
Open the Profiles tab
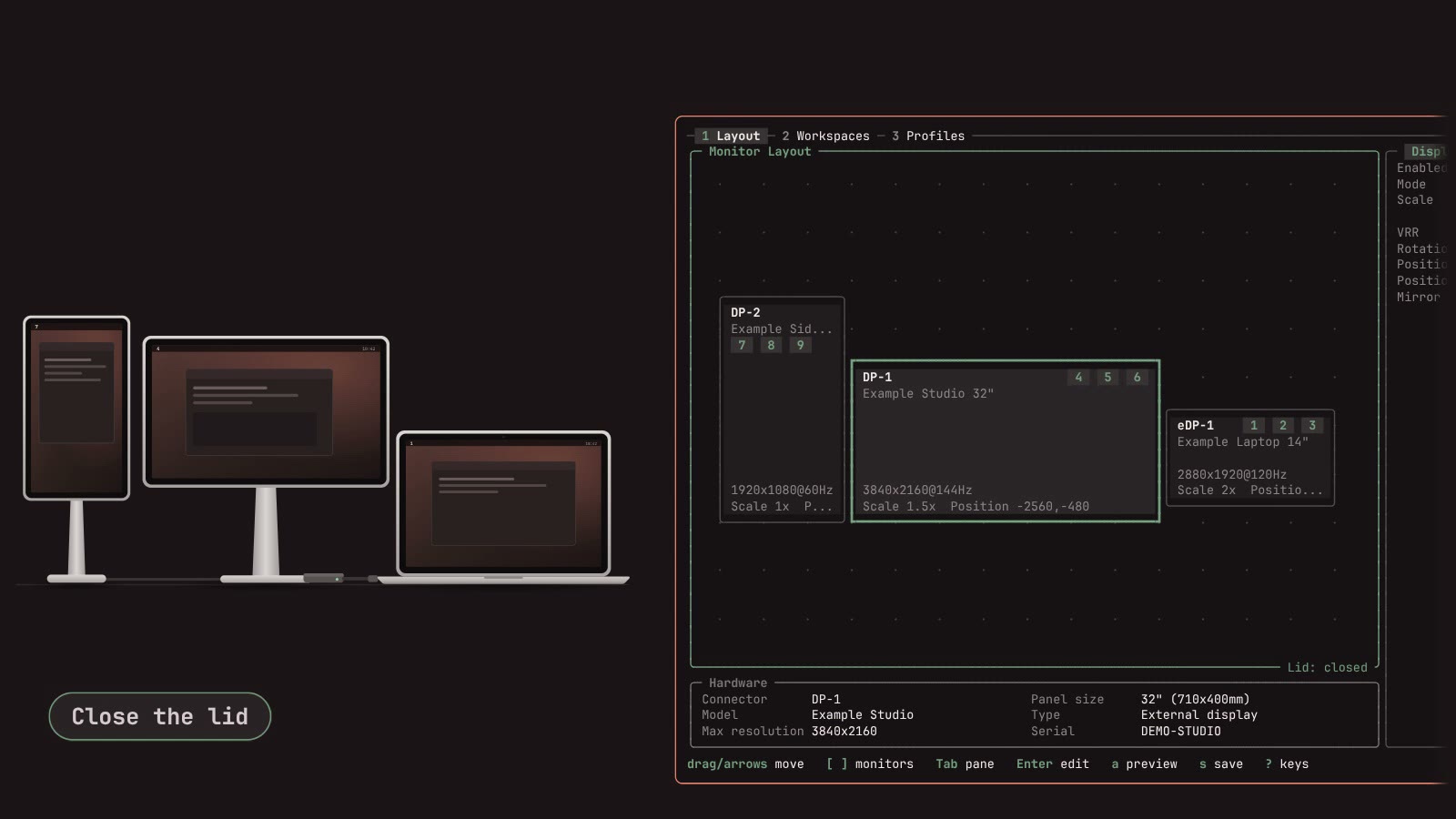tap(927, 136)
